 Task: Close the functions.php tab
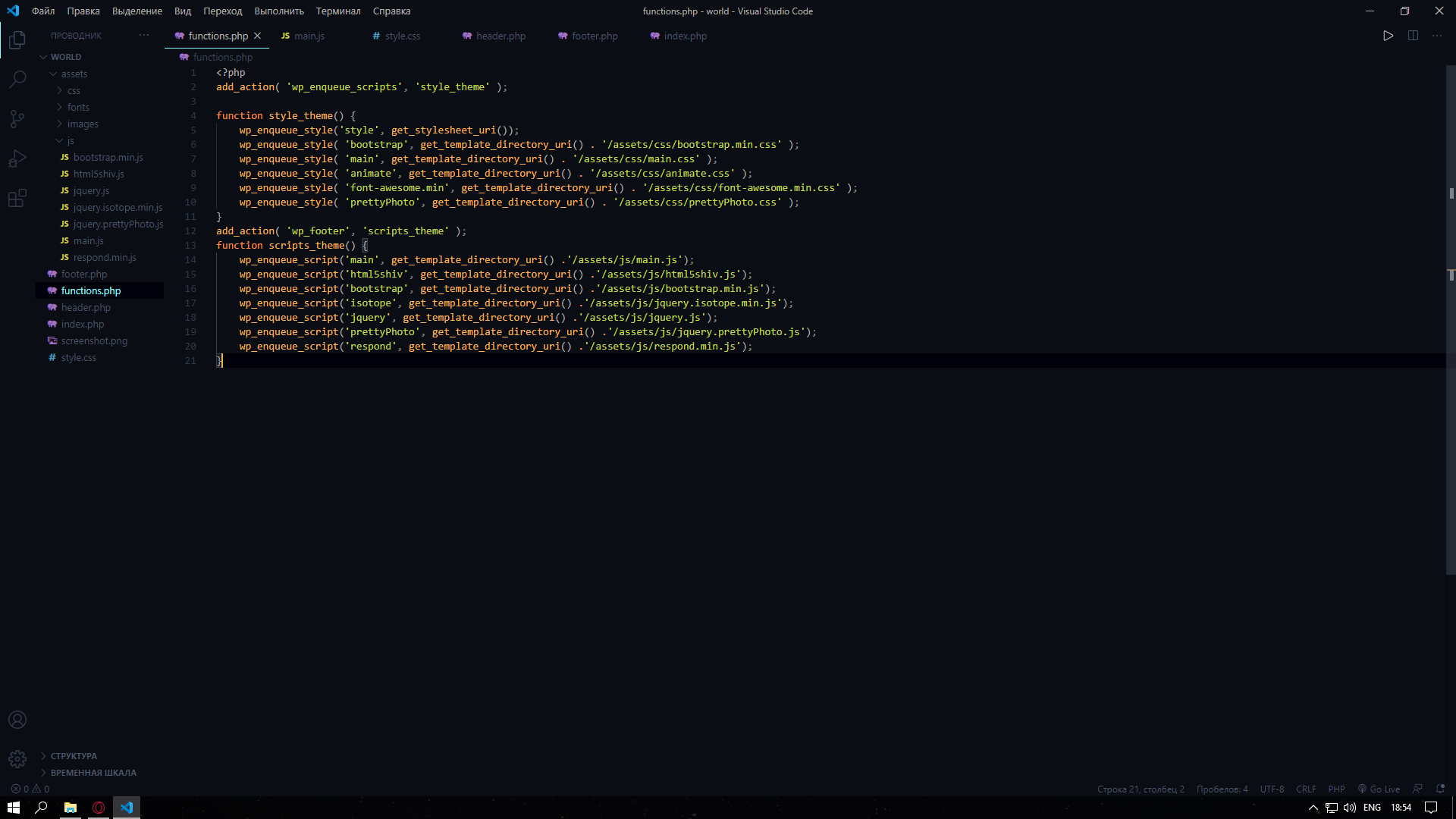pos(258,36)
